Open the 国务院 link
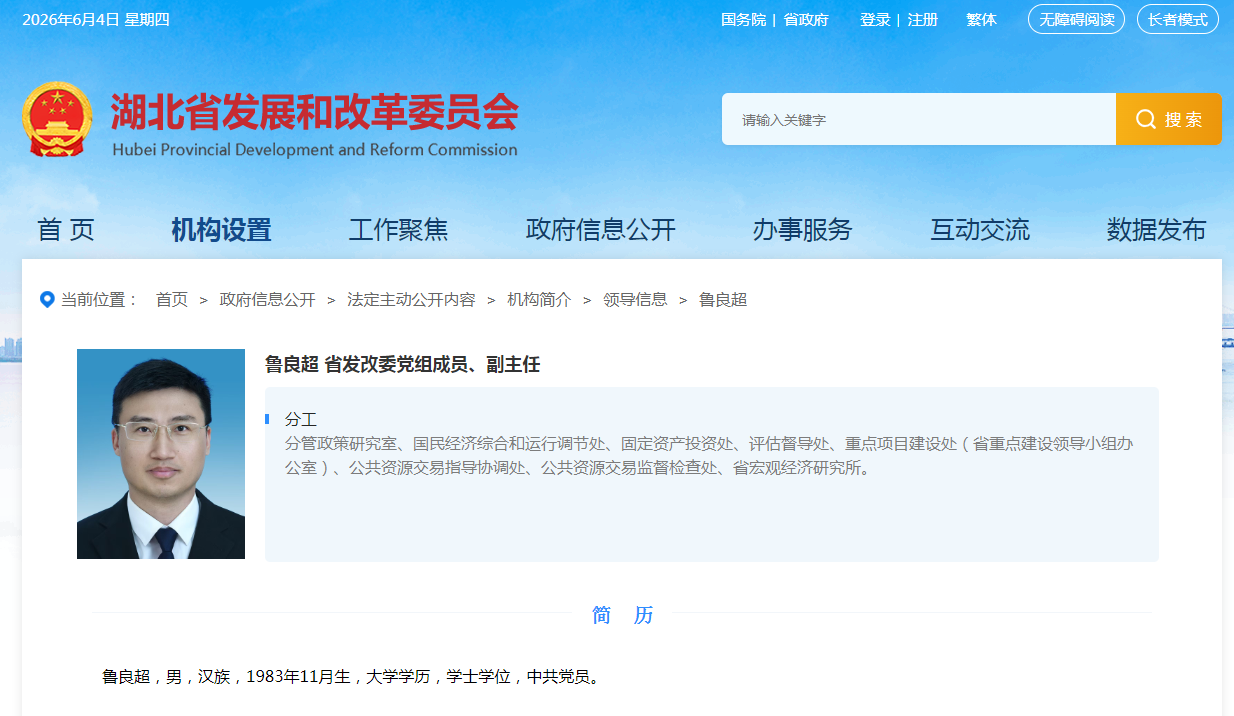 coord(743,20)
